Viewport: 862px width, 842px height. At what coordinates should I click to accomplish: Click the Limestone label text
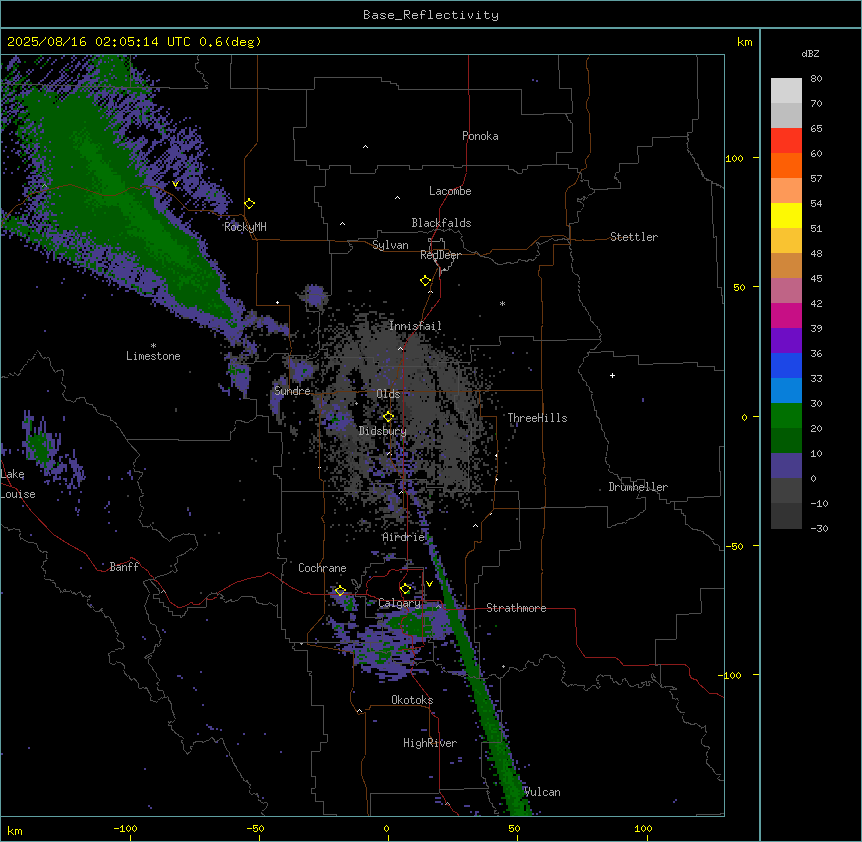pos(153,356)
